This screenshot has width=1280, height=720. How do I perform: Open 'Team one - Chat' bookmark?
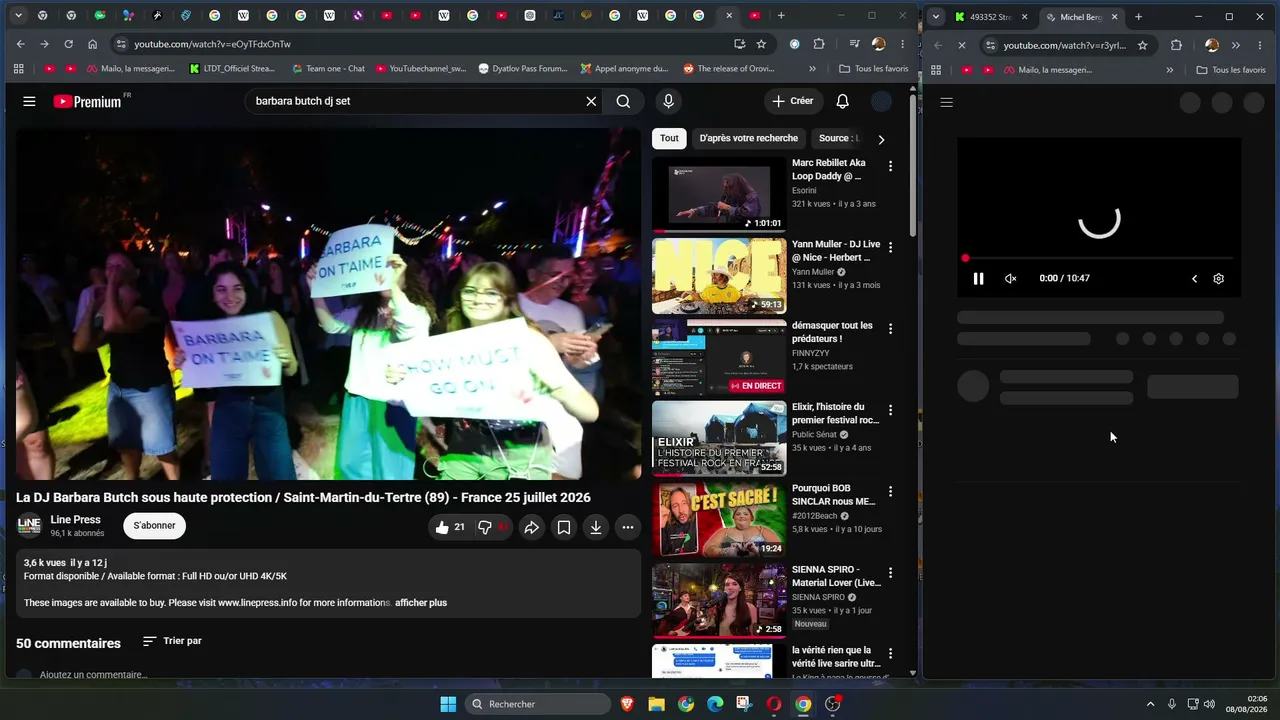328,69
